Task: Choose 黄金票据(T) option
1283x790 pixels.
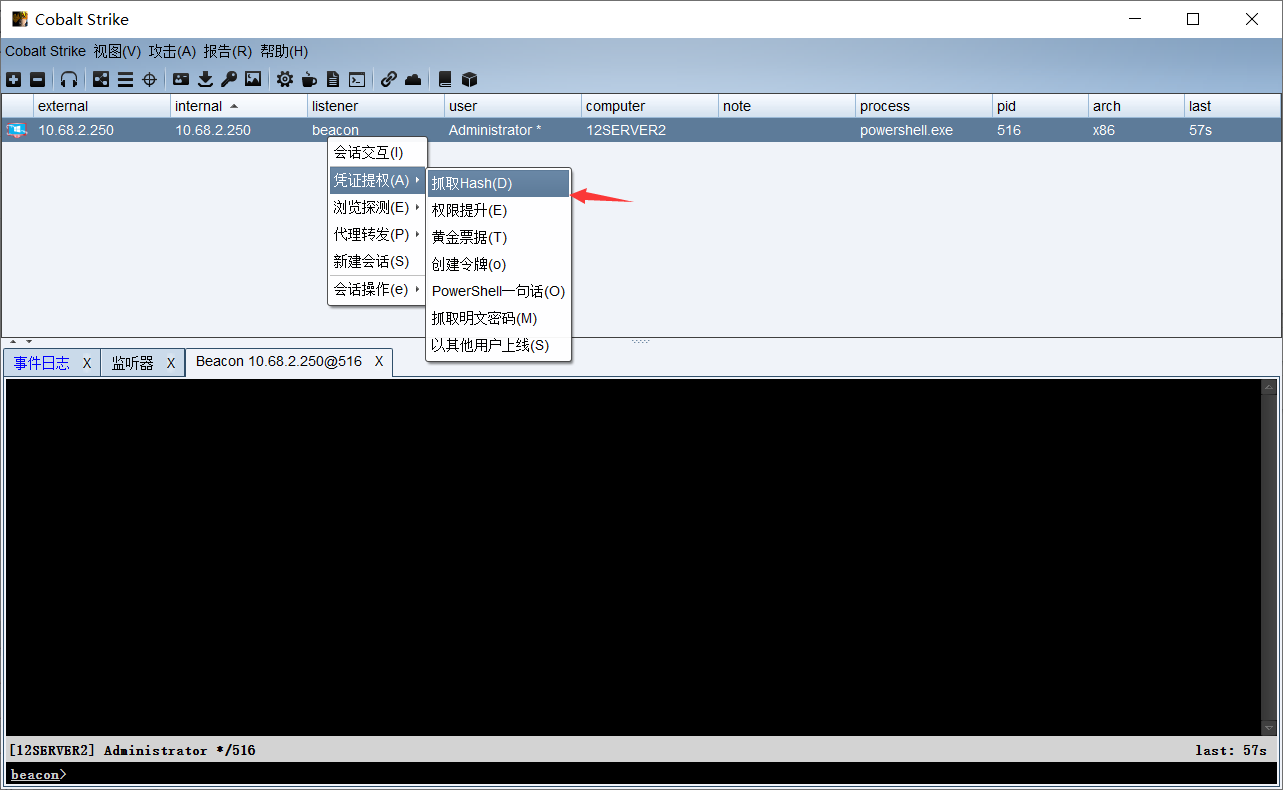Action: (498, 237)
